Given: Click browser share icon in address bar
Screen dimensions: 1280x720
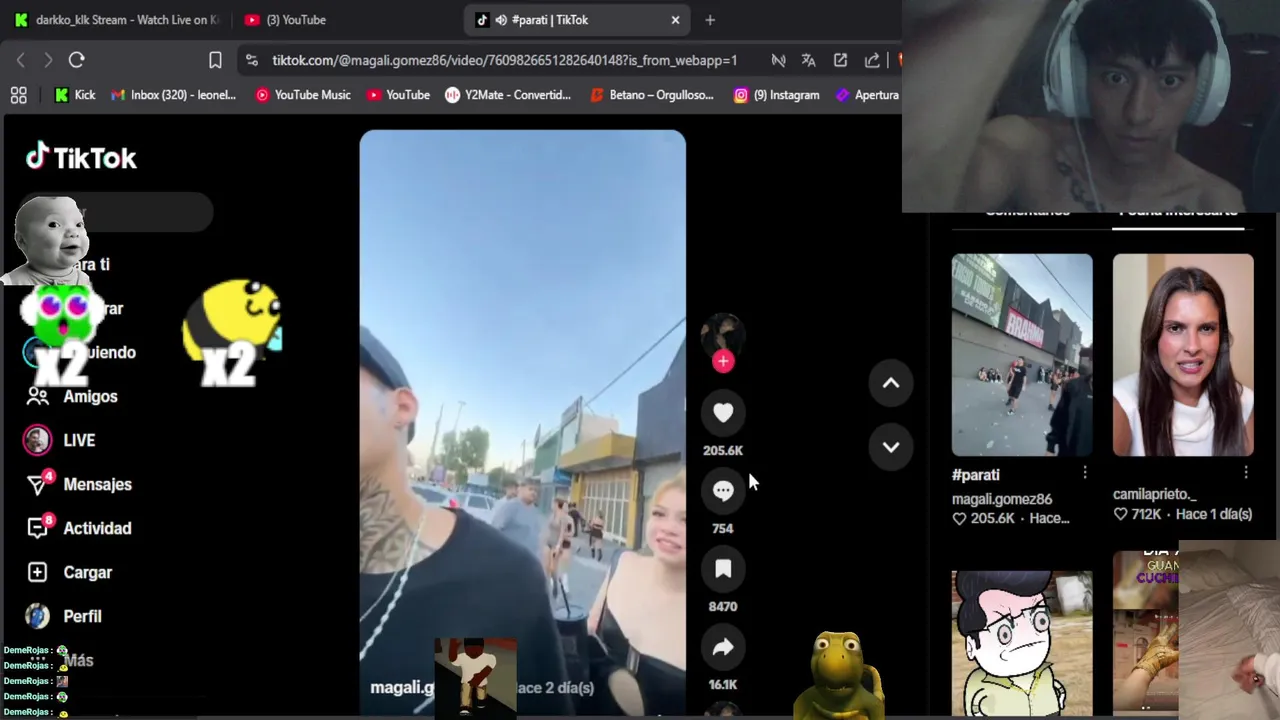Looking at the screenshot, I should pyautogui.click(x=872, y=60).
